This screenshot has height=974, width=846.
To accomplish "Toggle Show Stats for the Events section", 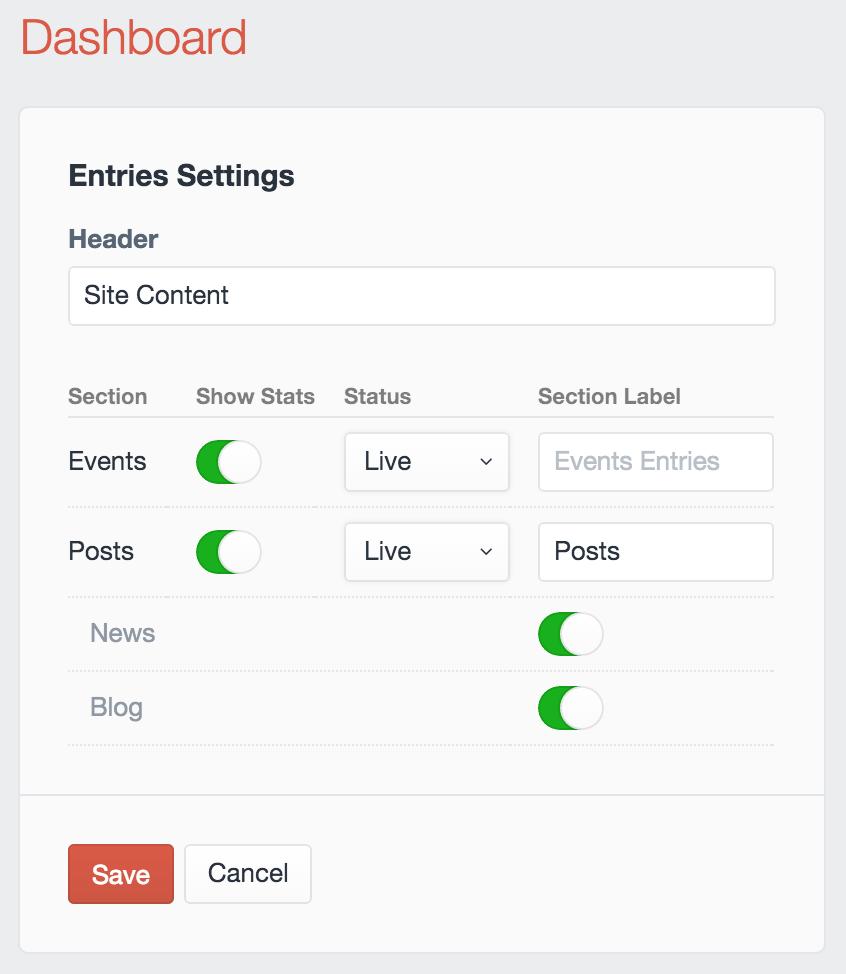I will (x=228, y=462).
